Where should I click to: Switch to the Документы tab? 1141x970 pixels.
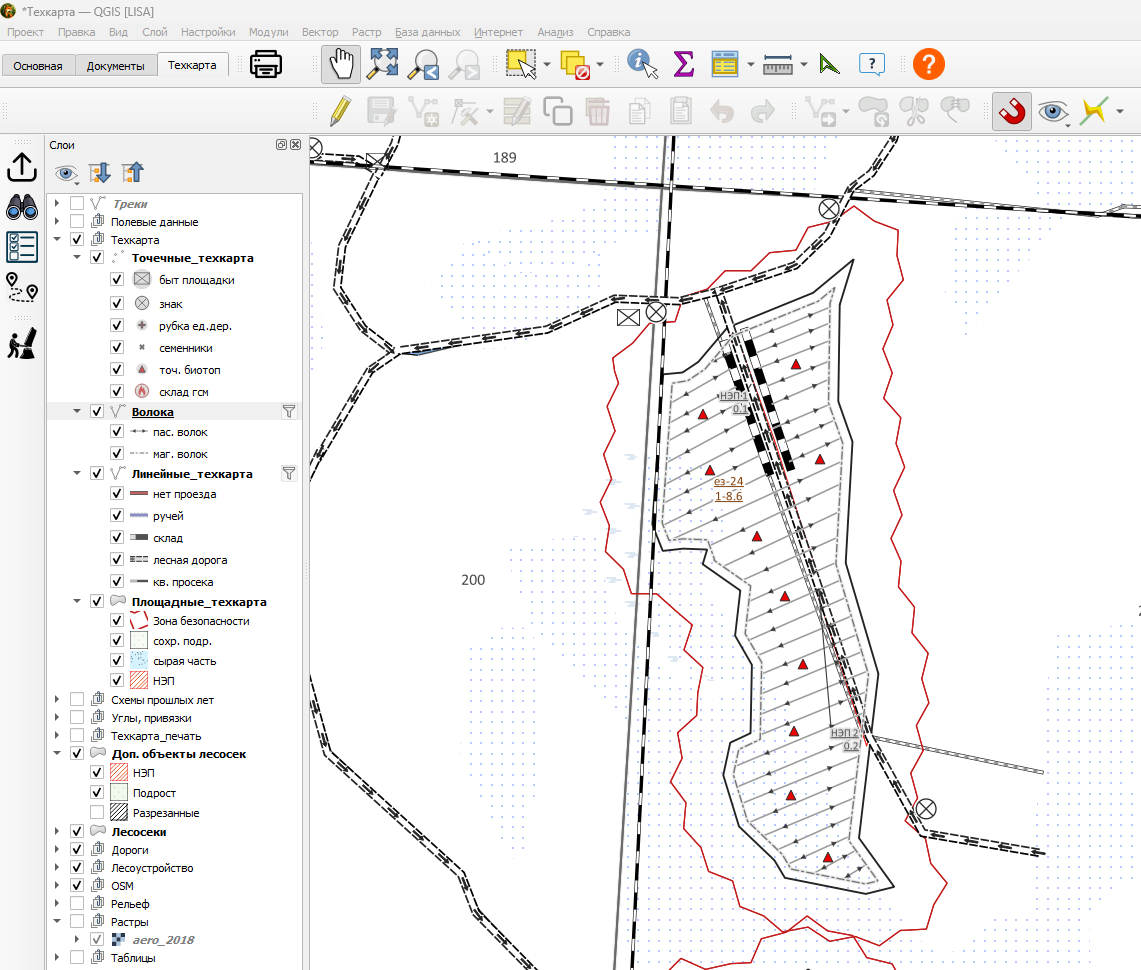[115, 65]
